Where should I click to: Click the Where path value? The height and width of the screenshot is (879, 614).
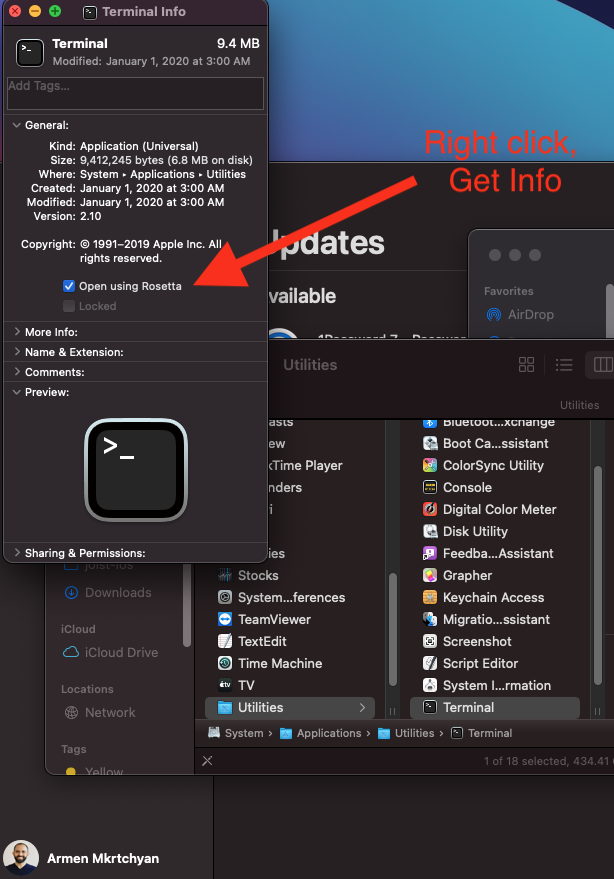tap(163, 174)
